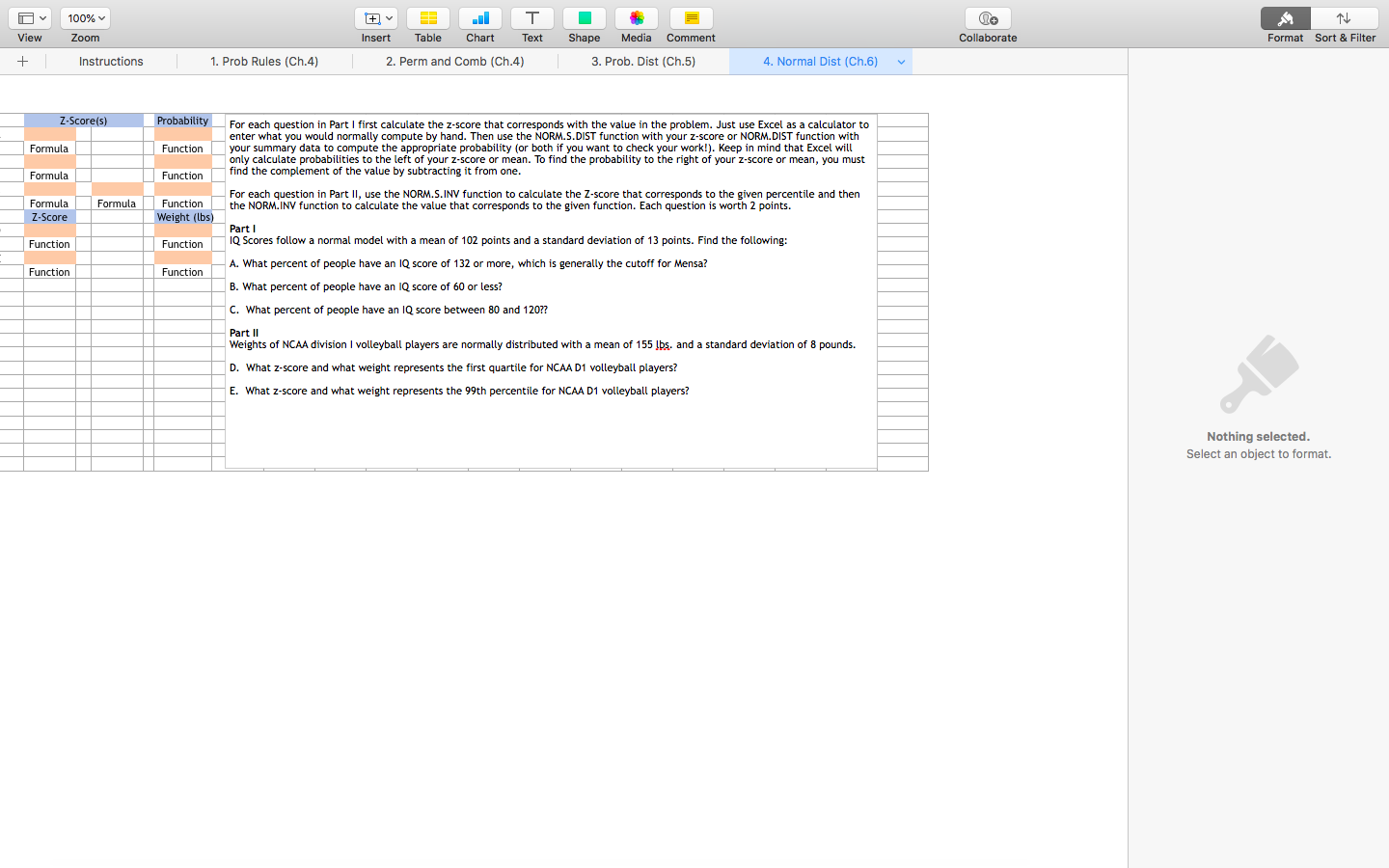Expand the Insert dropdown arrow
The height and width of the screenshot is (868, 1389).
(x=387, y=16)
